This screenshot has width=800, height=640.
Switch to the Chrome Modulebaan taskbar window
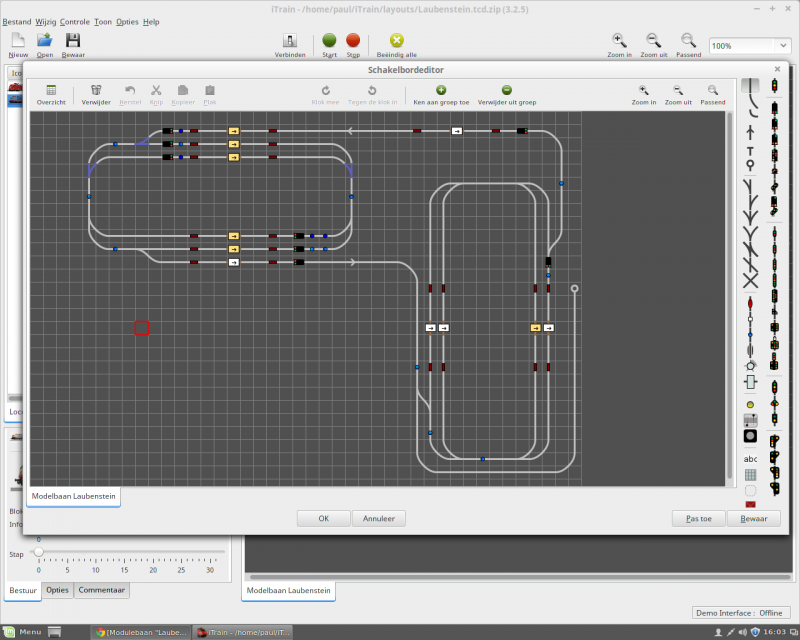pyautogui.click(x=141, y=632)
